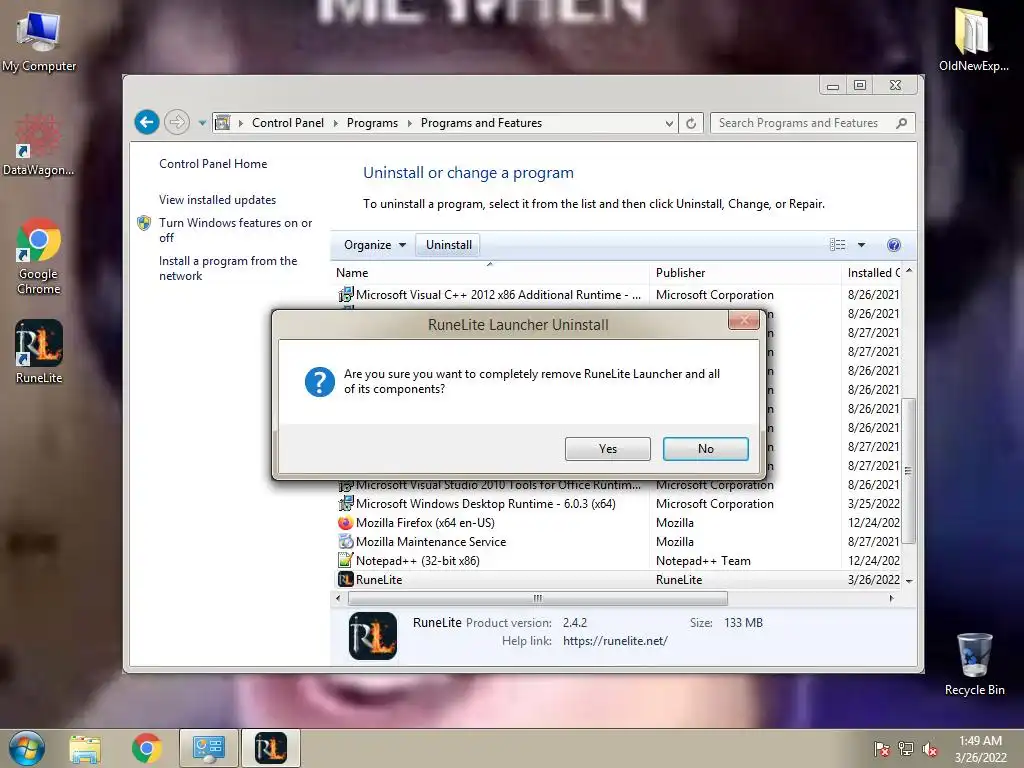The width and height of the screenshot is (1024, 768).
Task: Click the horizontal scrollbar left arrow
Action: (338, 598)
